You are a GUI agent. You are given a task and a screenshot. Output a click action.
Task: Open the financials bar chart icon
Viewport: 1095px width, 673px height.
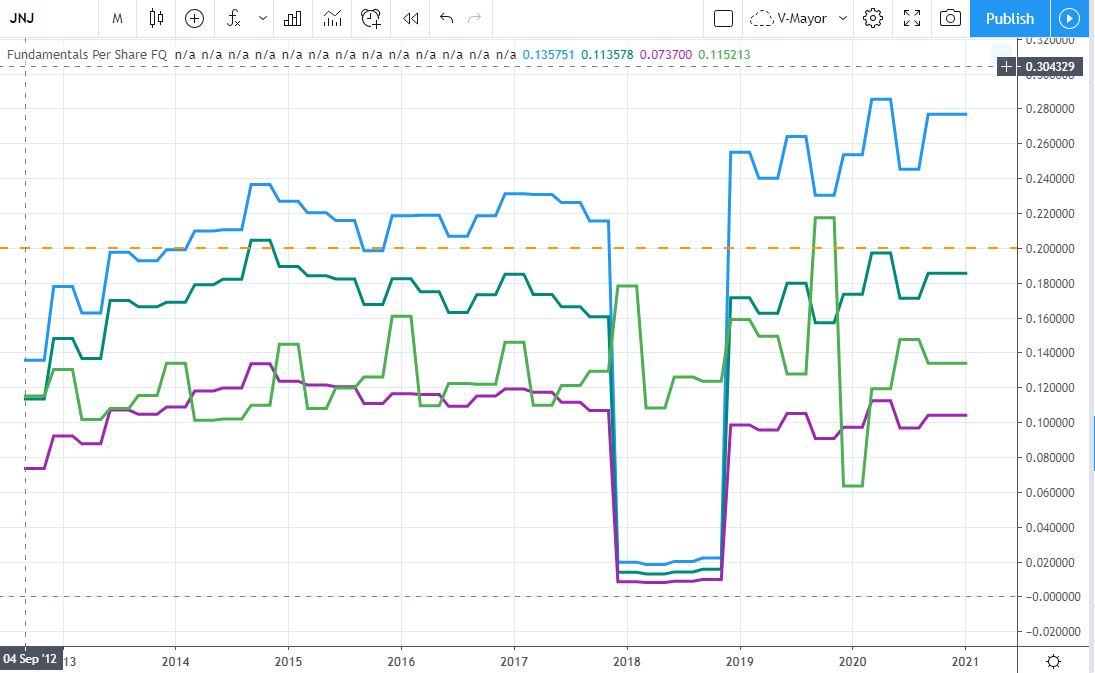point(293,18)
